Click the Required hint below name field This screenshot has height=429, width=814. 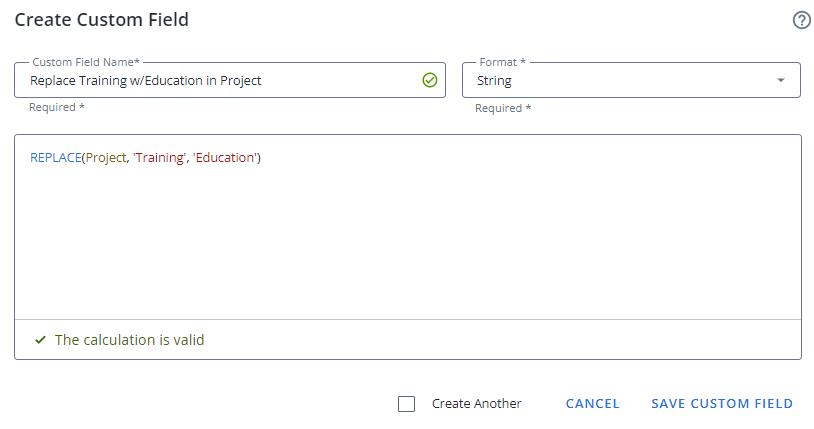pyautogui.click(x=57, y=107)
